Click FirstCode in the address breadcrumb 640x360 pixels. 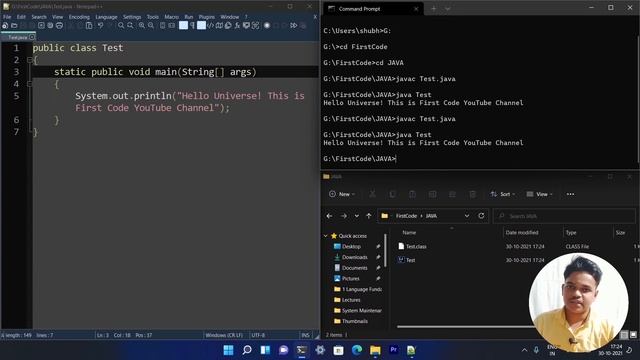(x=406, y=216)
